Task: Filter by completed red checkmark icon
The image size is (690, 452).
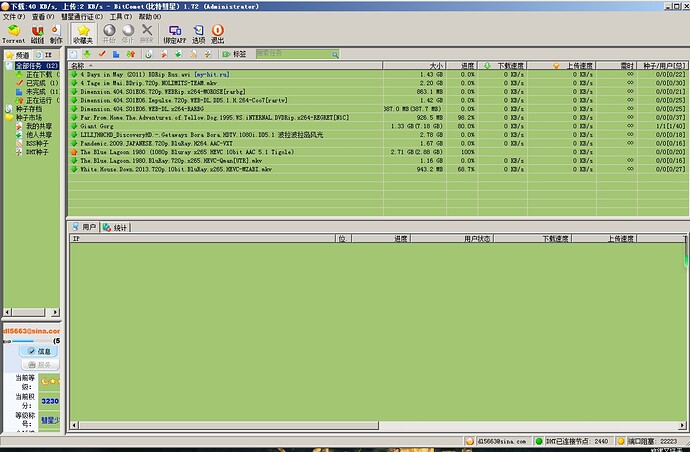Action: pyautogui.click(x=102, y=54)
